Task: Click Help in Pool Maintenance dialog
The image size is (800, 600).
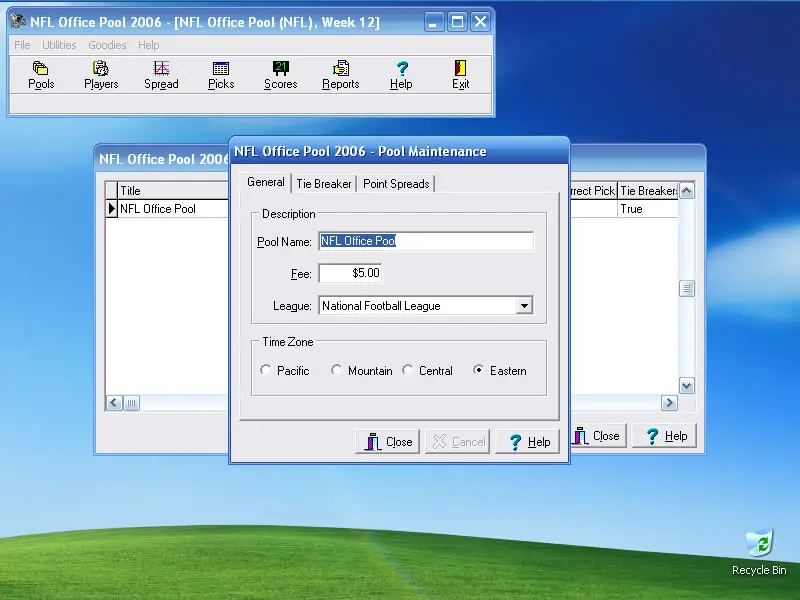Action: (x=528, y=442)
